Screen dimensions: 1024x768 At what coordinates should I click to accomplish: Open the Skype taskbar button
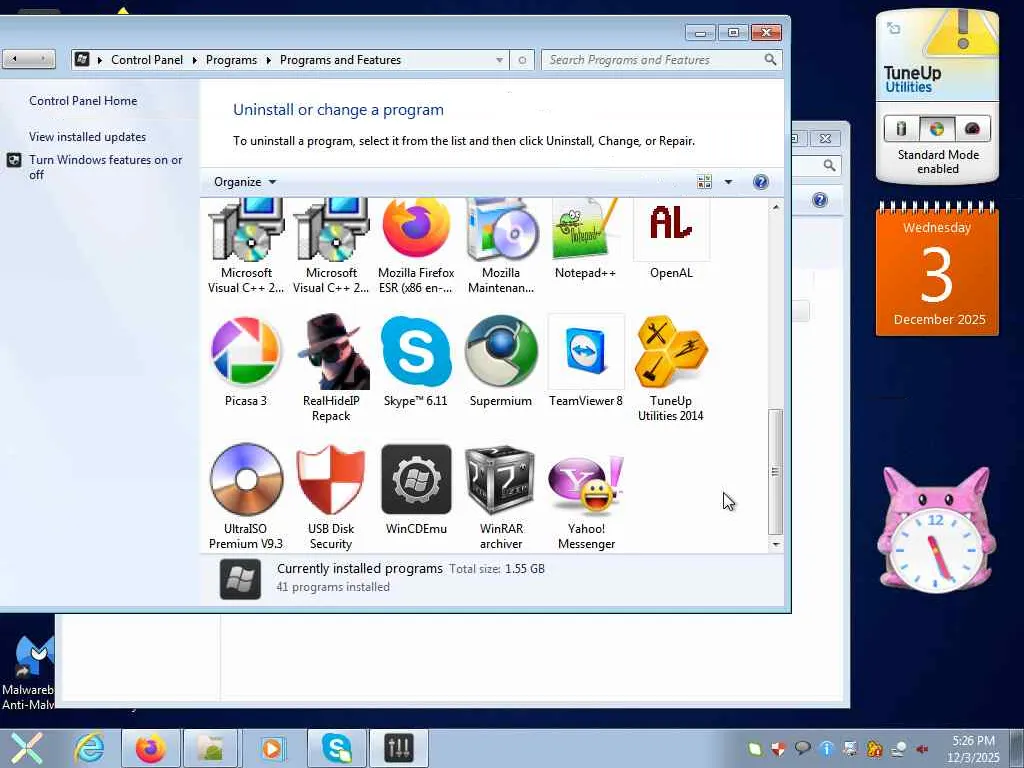point(336,748)
